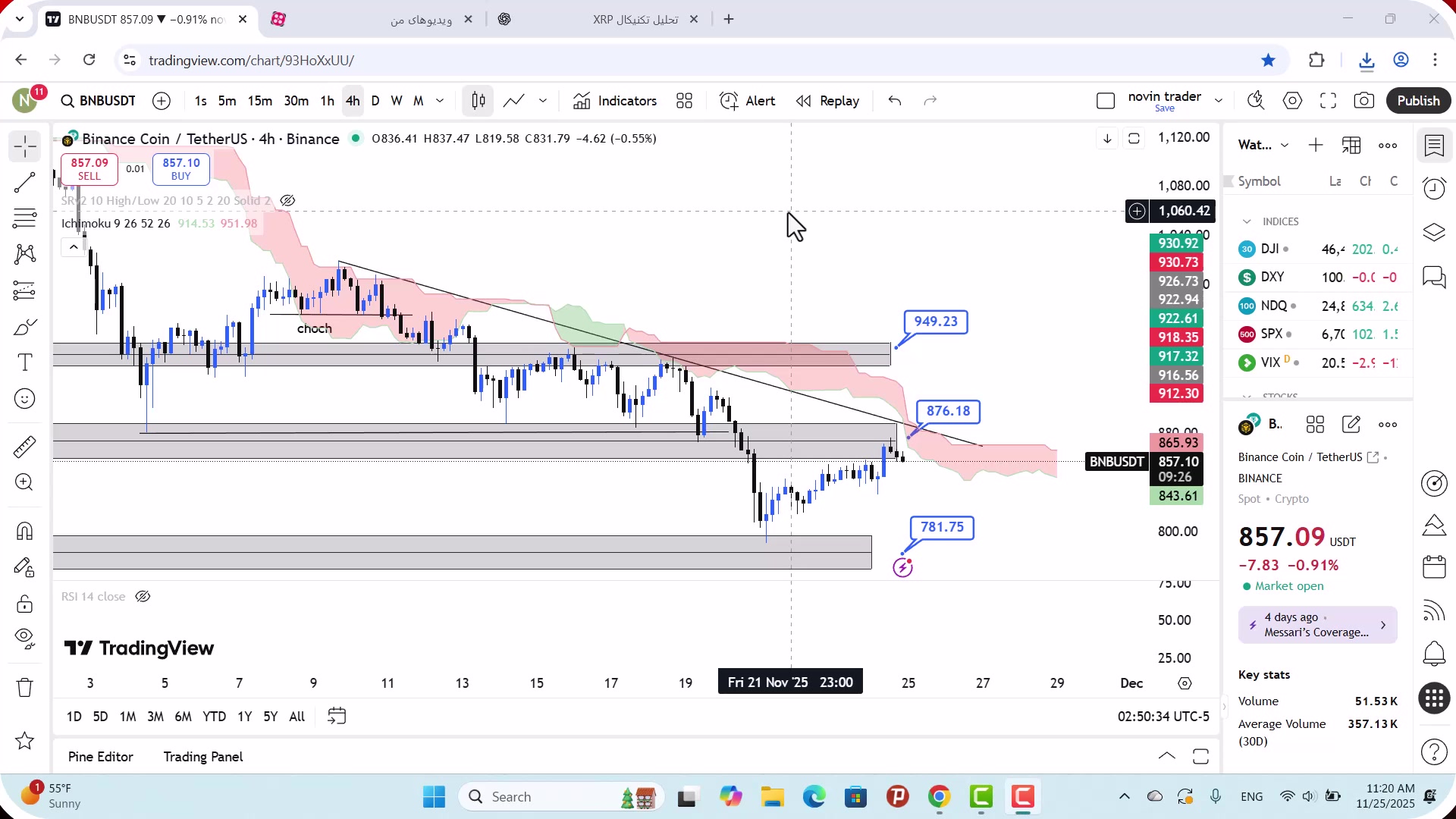1456x819 pixels.
Task: Open the indicator templates grid icon
Action: [684, 101]
